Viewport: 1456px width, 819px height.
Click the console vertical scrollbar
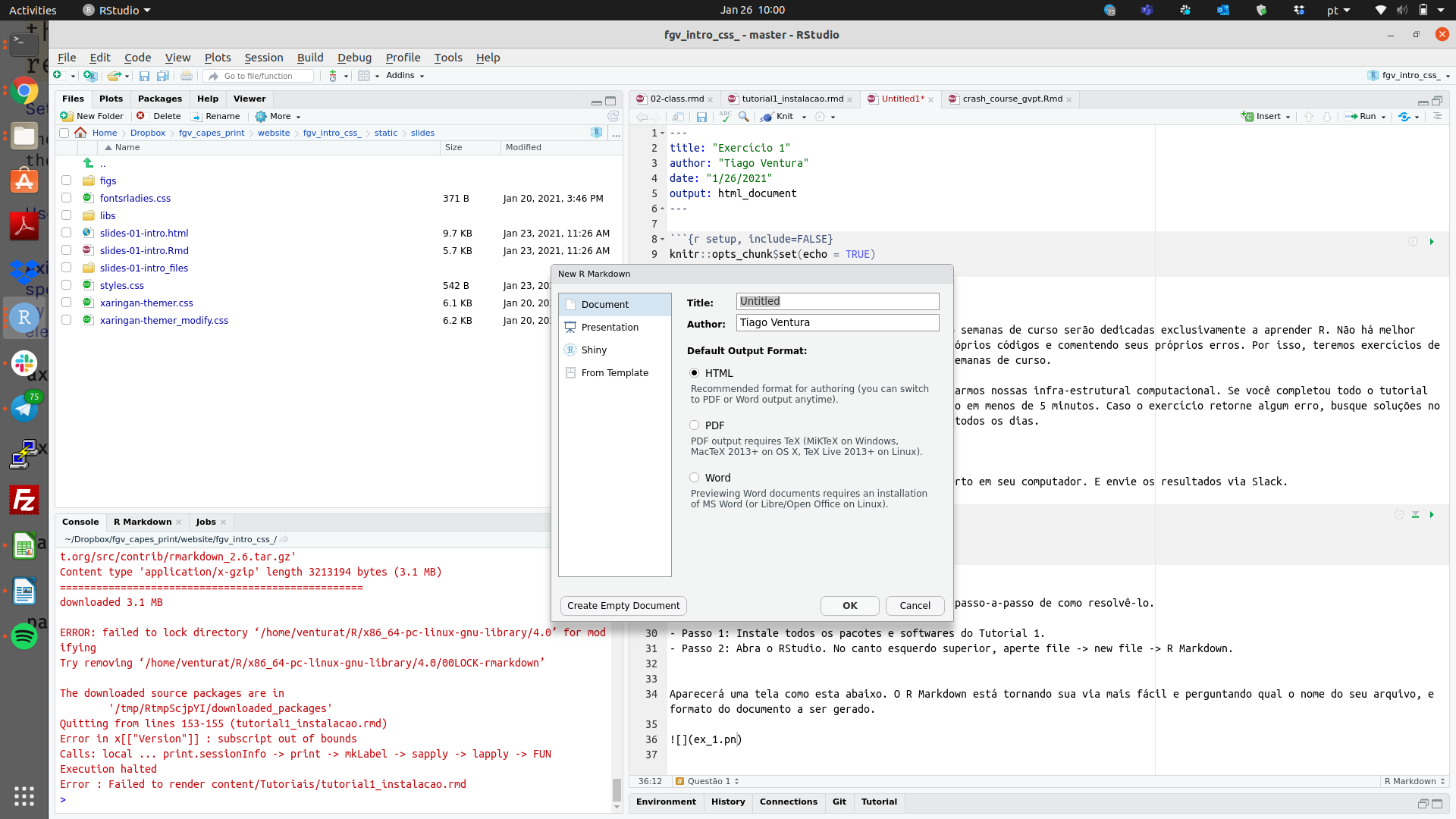click(x=617, y=789)
